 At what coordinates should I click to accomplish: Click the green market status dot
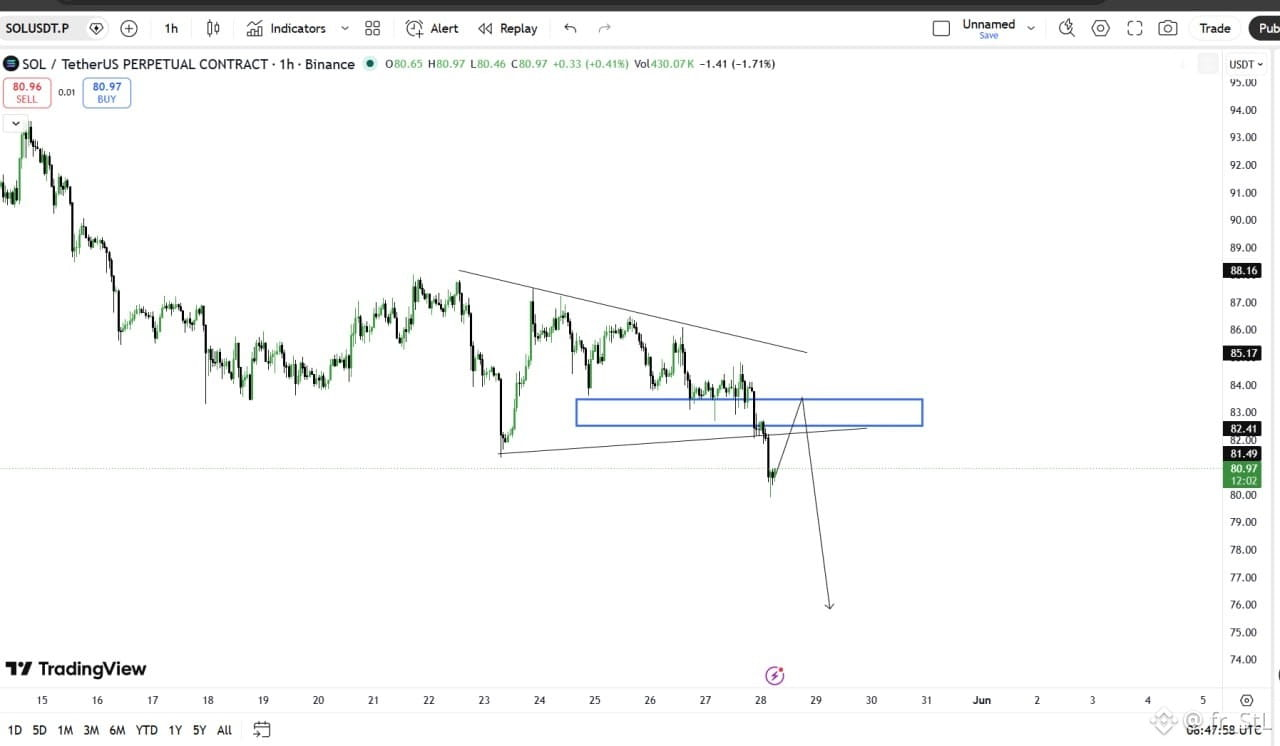click(370, 64)
